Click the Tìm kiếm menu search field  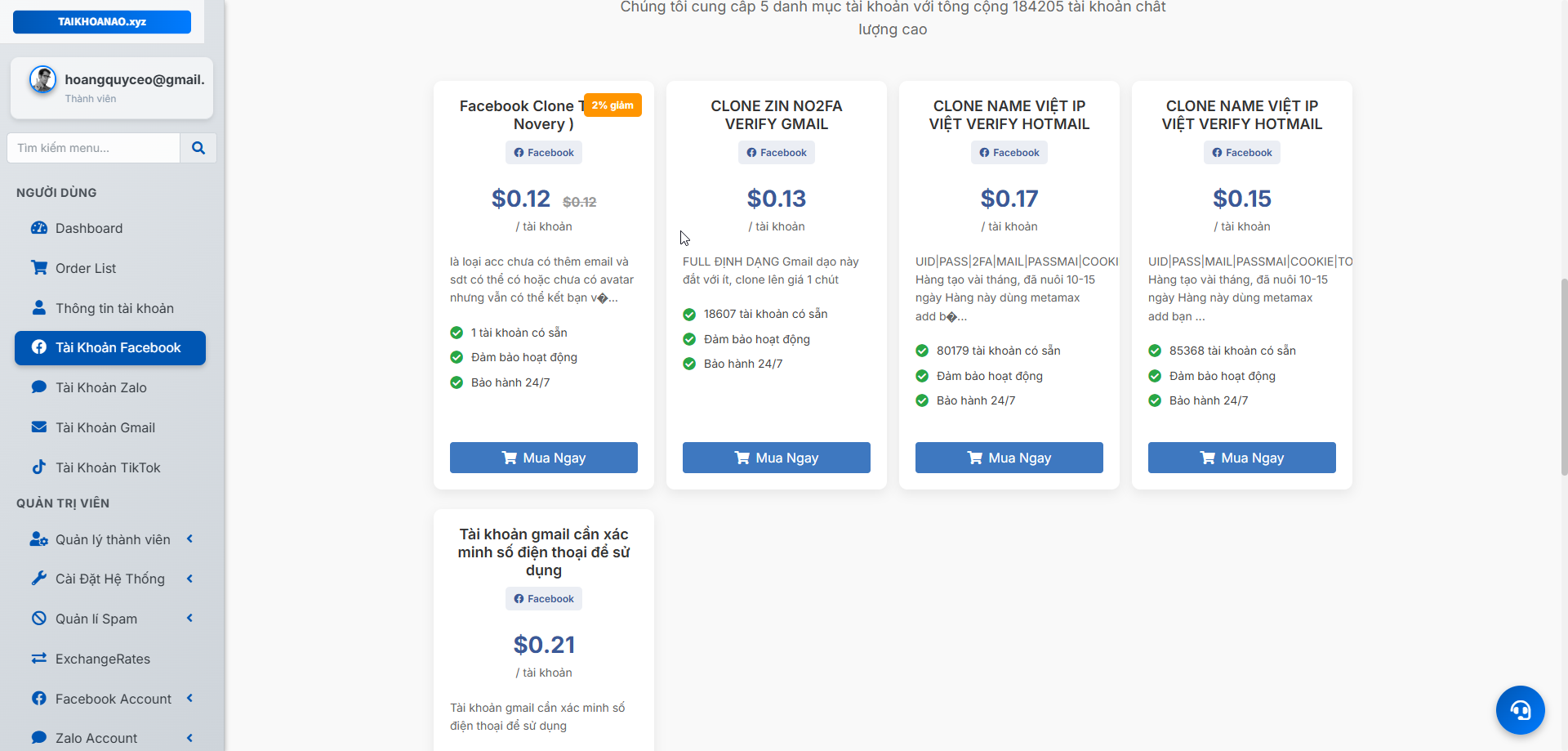tap(92, 148)
